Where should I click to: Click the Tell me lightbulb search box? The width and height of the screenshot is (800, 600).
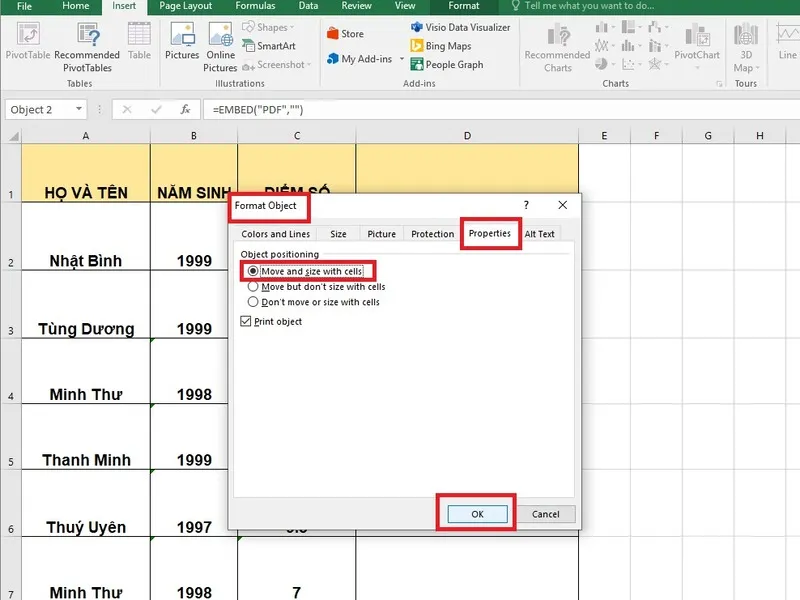(x=583, y=6)
